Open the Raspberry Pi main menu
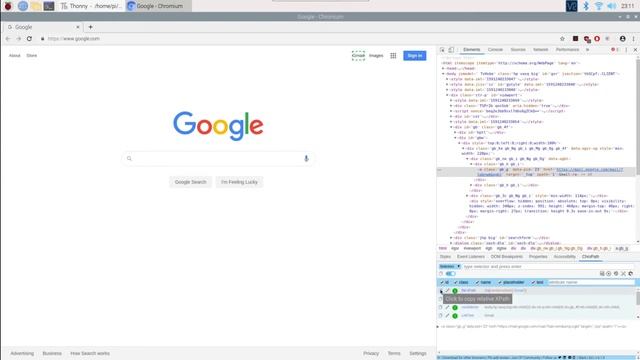Screen dimensions: 640x360 pyautogui.click(x=8, y=6)
